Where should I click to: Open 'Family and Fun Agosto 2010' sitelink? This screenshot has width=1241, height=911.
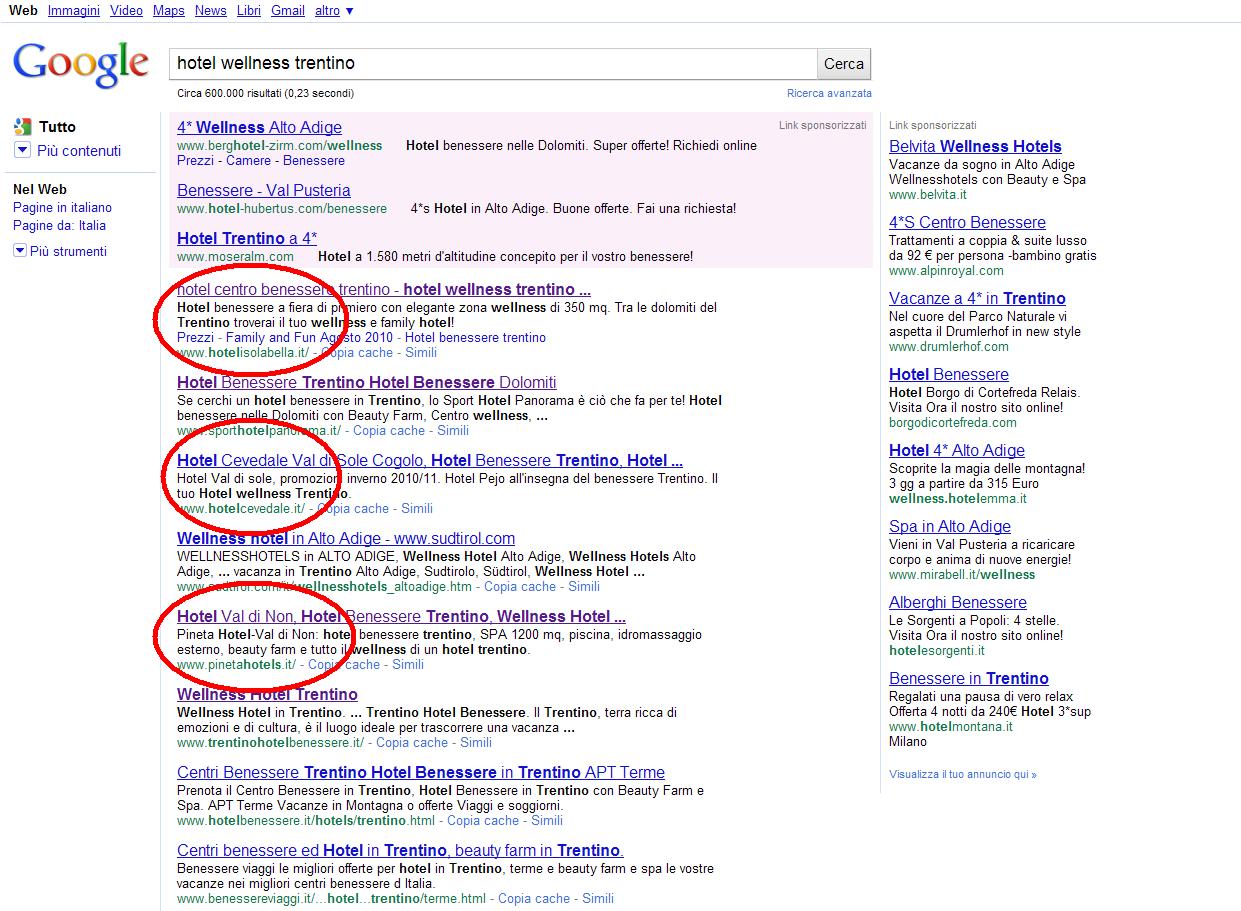tap(310, 337)
